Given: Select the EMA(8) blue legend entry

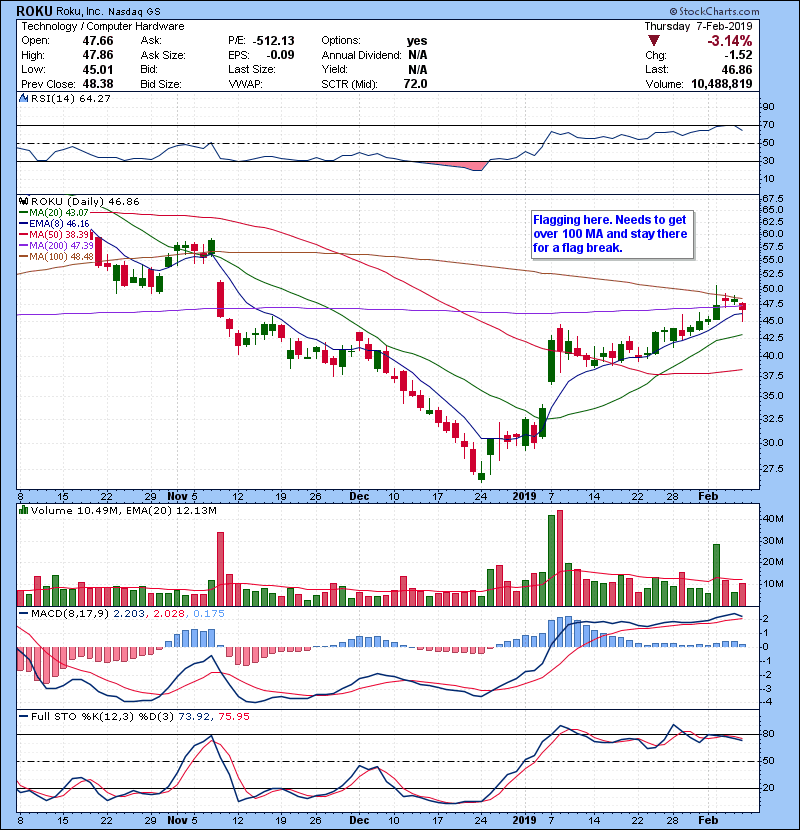Looking at the screenshot, I should coord(54,223).
